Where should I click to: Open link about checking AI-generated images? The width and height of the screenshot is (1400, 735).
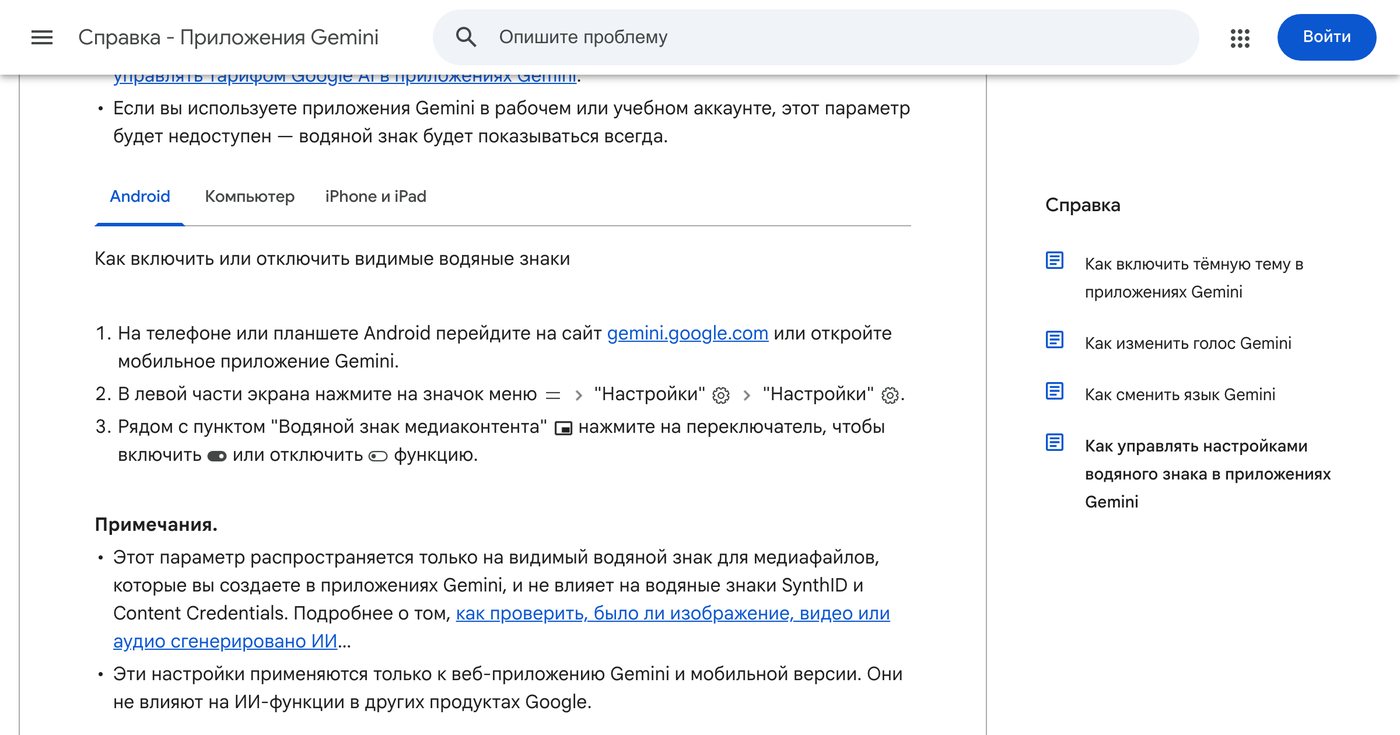click(501, 627)
